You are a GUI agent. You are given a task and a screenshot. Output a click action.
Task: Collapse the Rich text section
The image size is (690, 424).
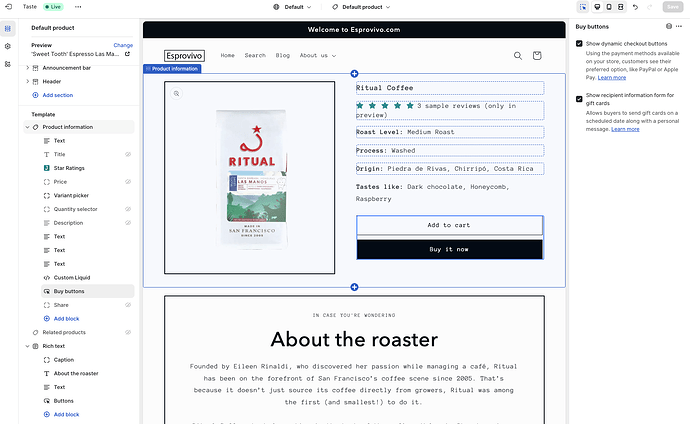click(x=27, y=346)
